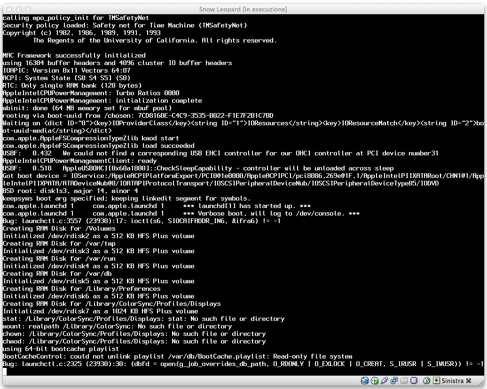Click the window resize grip corner
The height and width of the screenshot is (389, 487).
click(481, 382)
